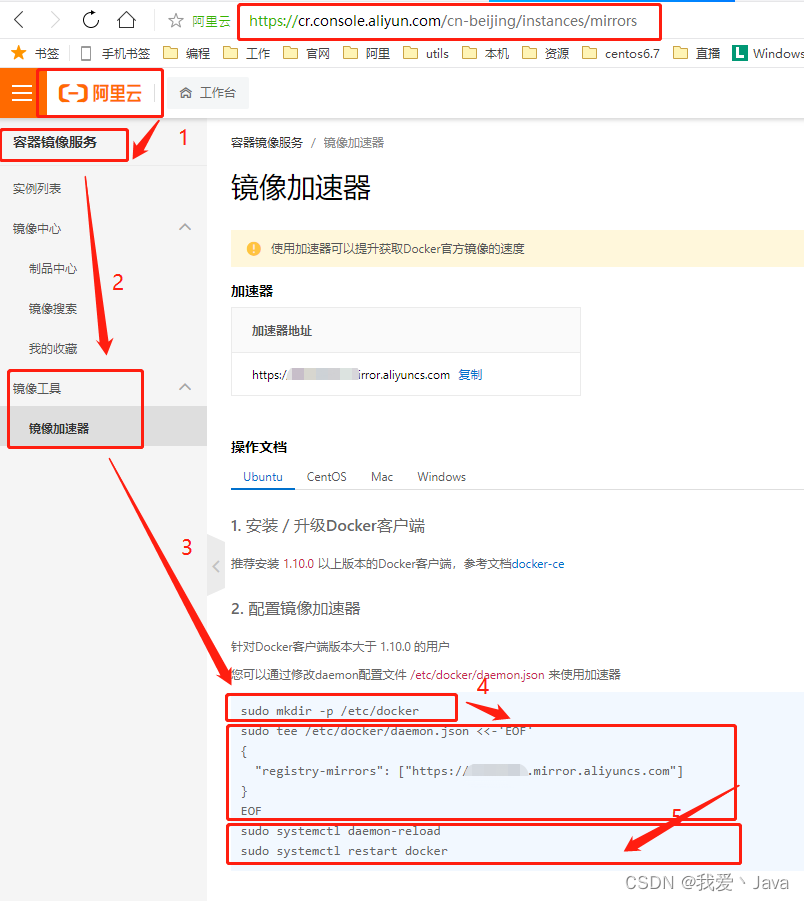The height and width of the screenshot is (901, 804).
Task: Click the 容器镜像服务 sidebar title
Action: coord(55,142)
